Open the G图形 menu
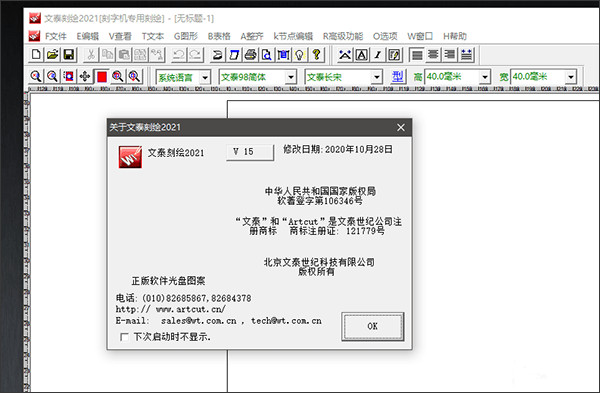 [x=186, y=36]
